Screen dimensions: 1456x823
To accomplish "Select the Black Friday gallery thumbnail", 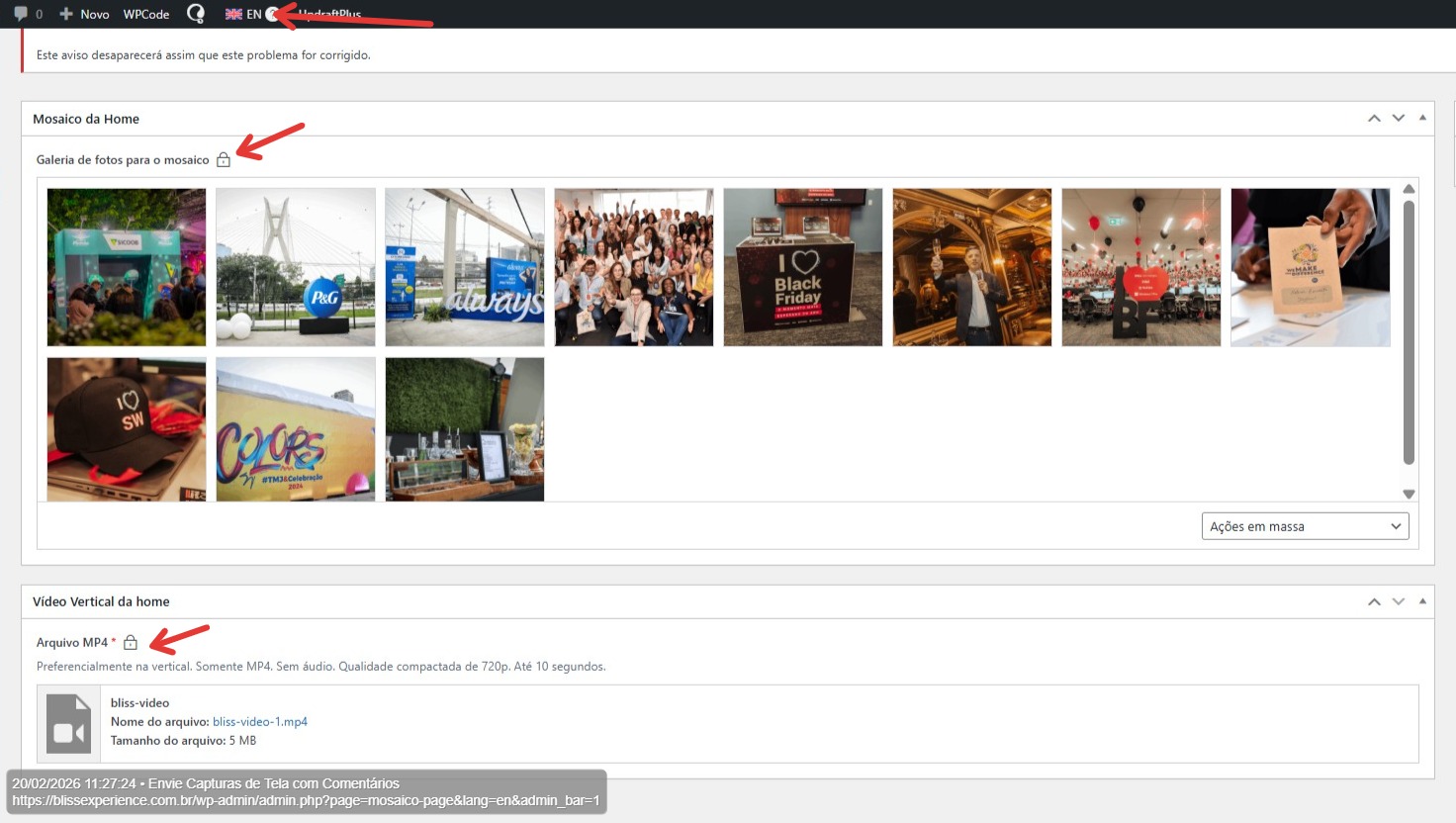I will (x=802, y=267).
